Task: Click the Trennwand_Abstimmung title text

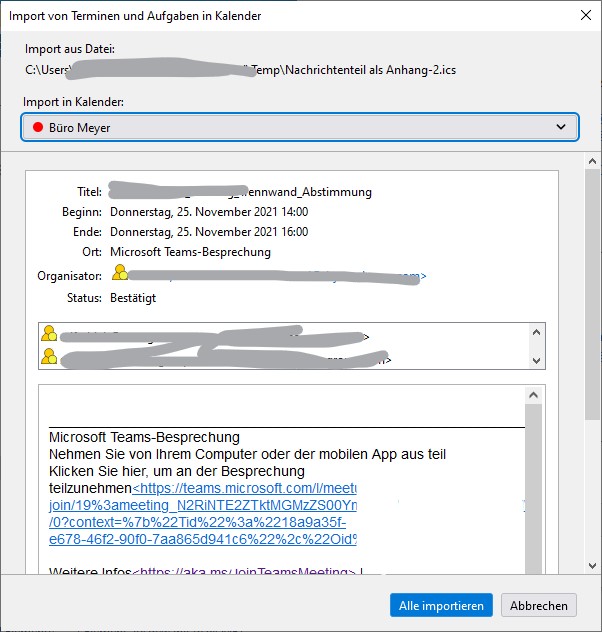Action: coord(310,192)
